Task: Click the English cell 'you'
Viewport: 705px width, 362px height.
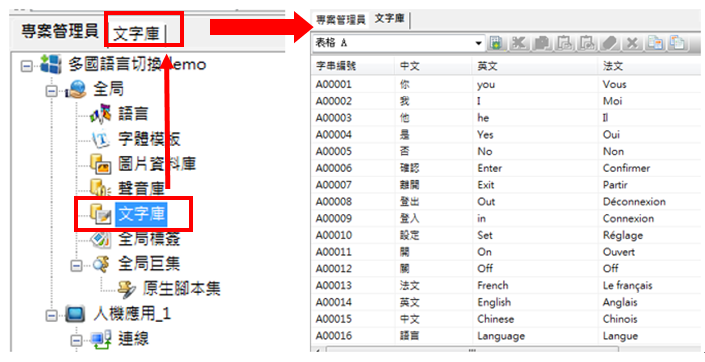Action: (x=486, y=85)
